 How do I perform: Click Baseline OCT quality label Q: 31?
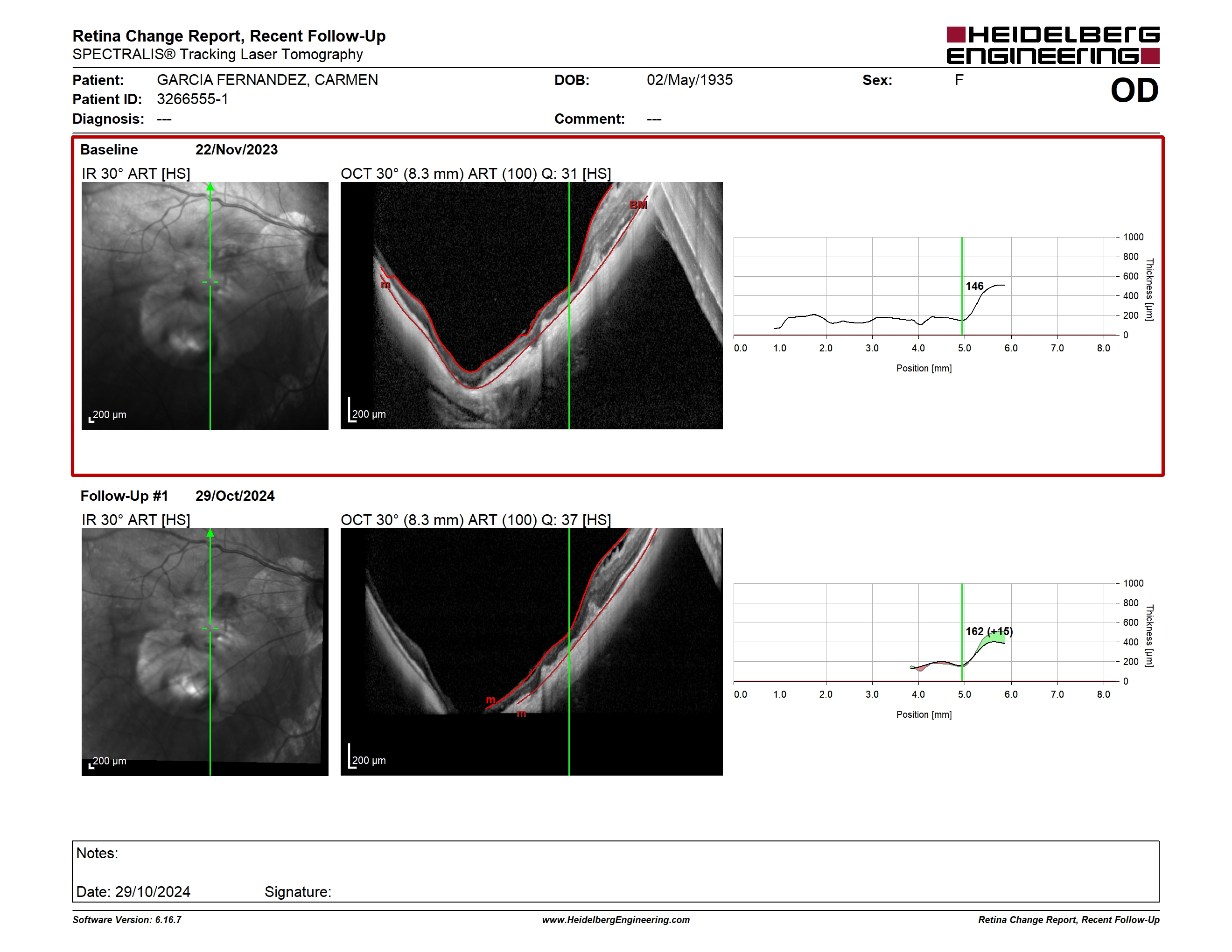(x=559, y=174)
